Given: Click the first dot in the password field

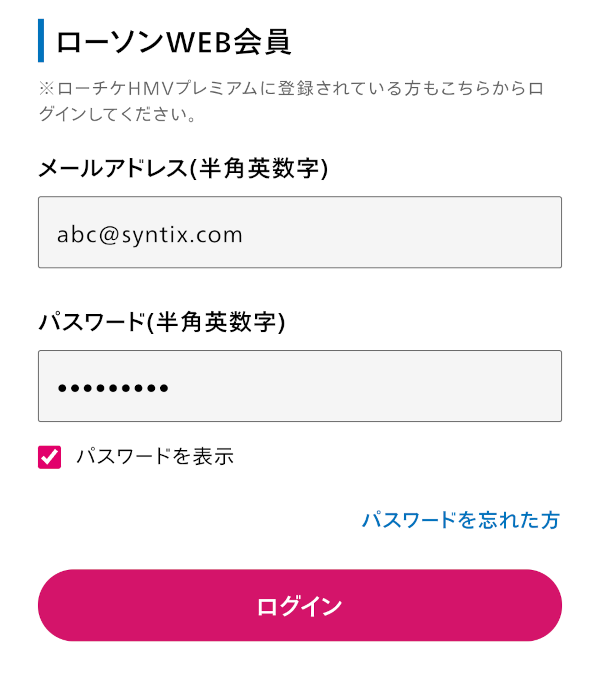Looking at the screenshot, I should coord(62,388).
